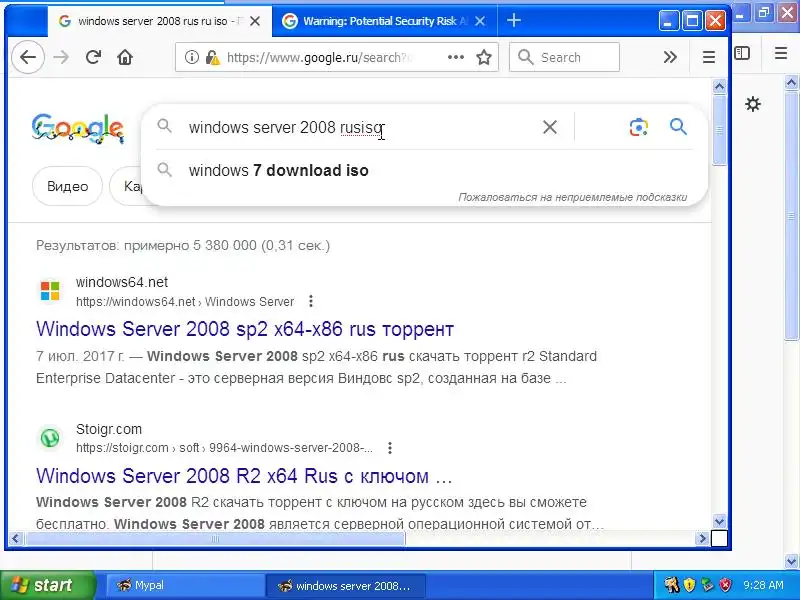
Task: Open the Windows start menu
Action: 47,585
